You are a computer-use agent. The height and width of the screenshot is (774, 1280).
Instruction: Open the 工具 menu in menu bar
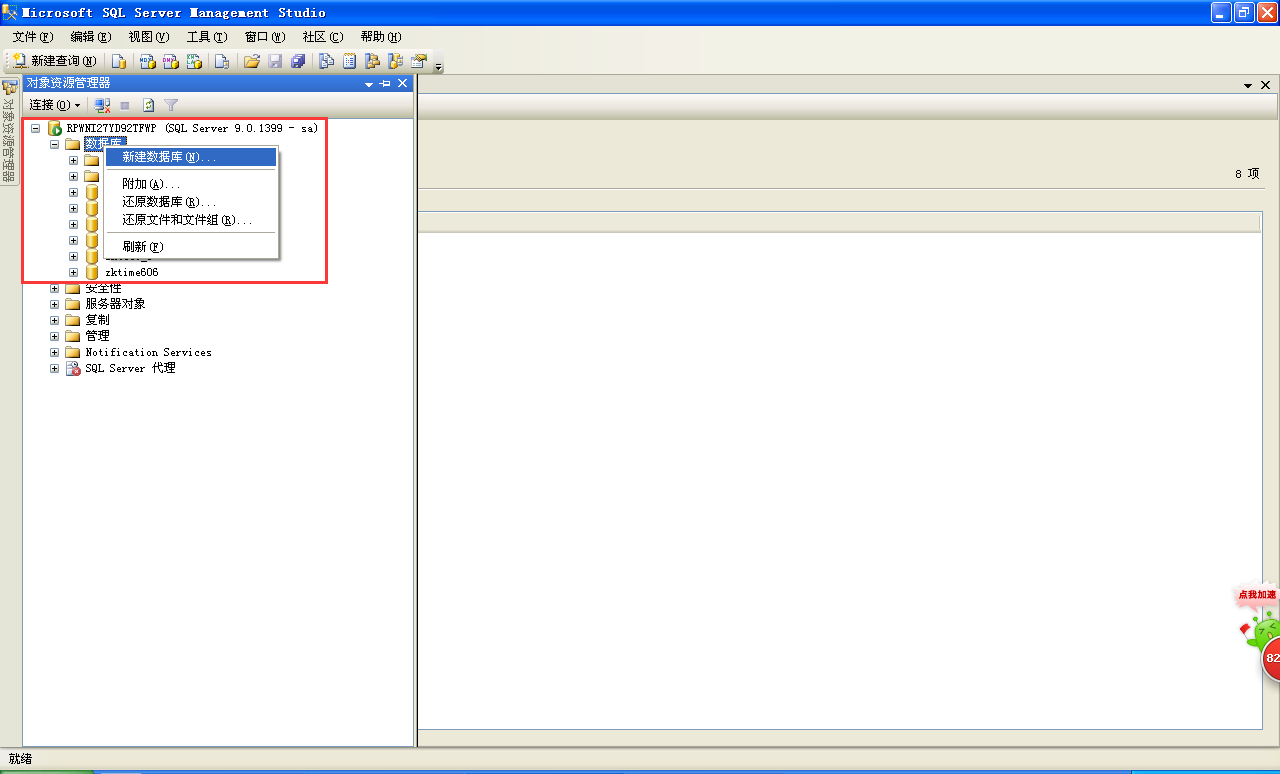[x=207, y=37]
